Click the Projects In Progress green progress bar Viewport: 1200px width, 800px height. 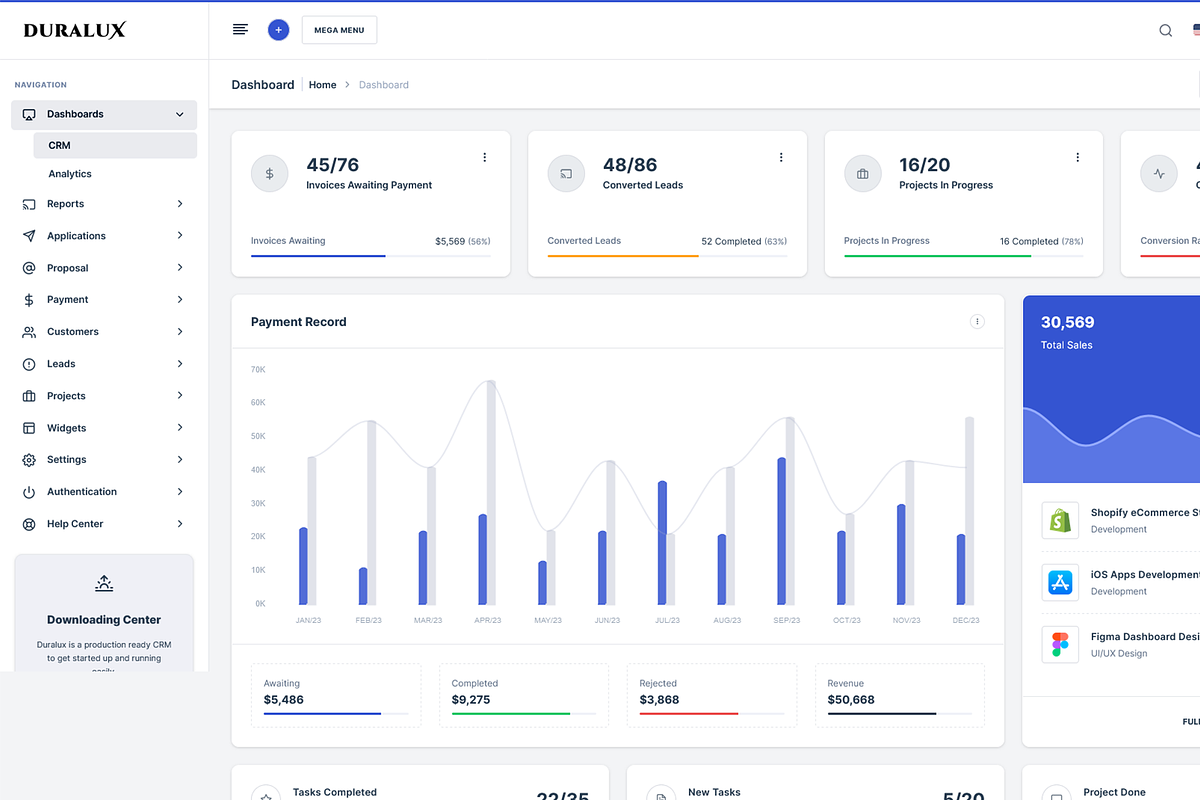(x=938, y=256)
